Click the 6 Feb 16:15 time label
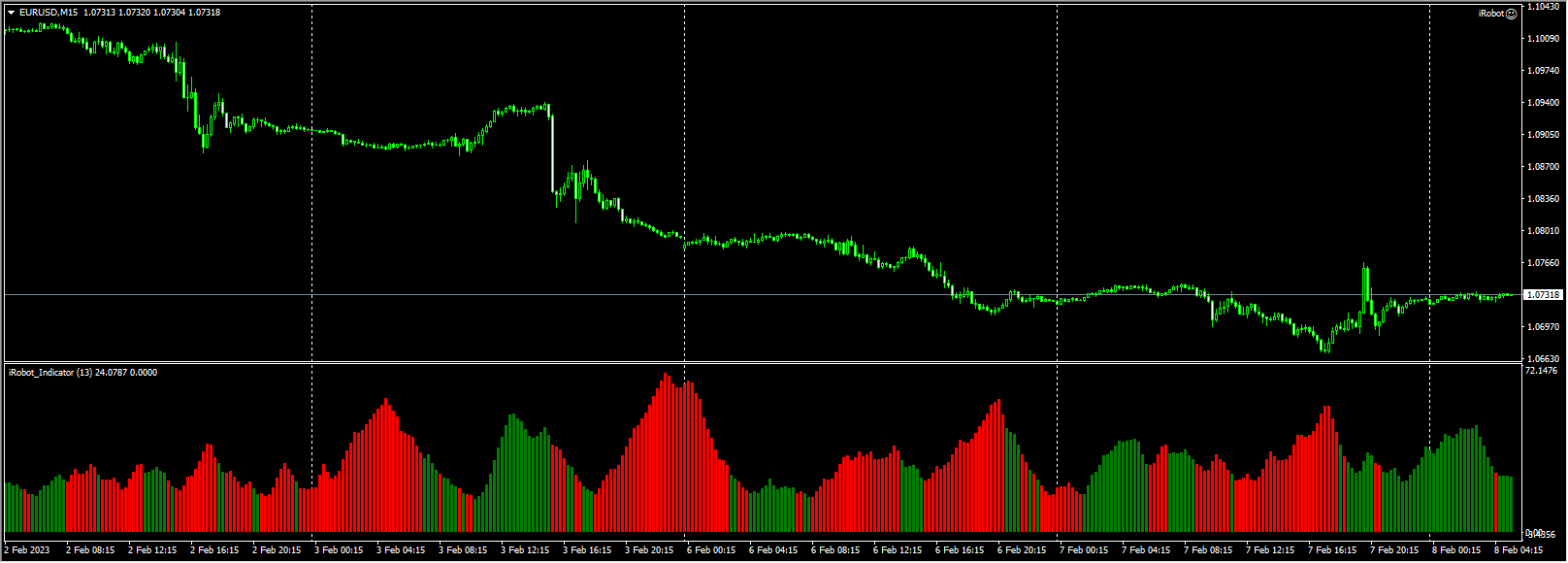Screen dimensions: 1568x563 (x=960, y=550)
